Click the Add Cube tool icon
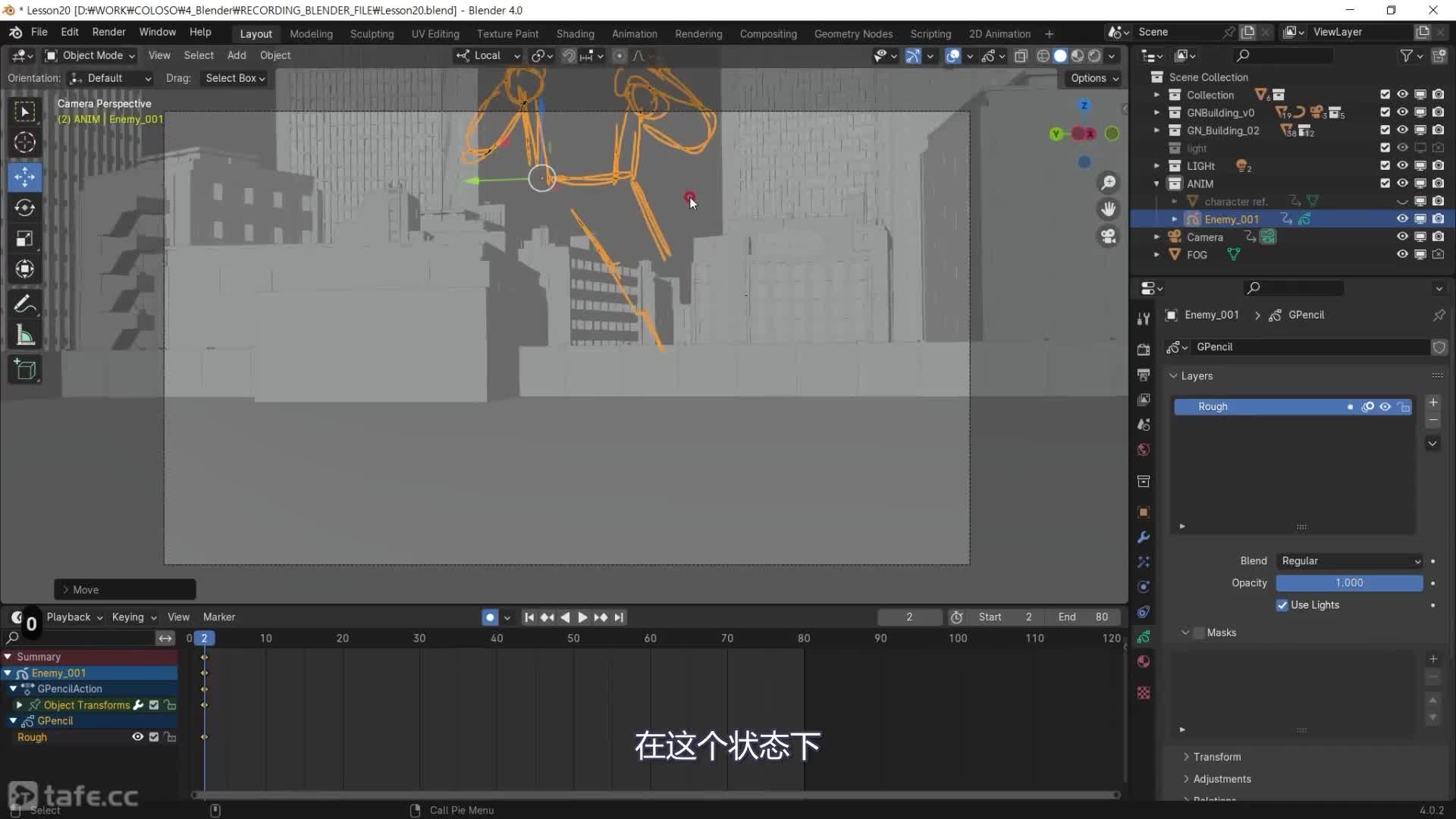The image size is (1456, 819). [24, 369]
